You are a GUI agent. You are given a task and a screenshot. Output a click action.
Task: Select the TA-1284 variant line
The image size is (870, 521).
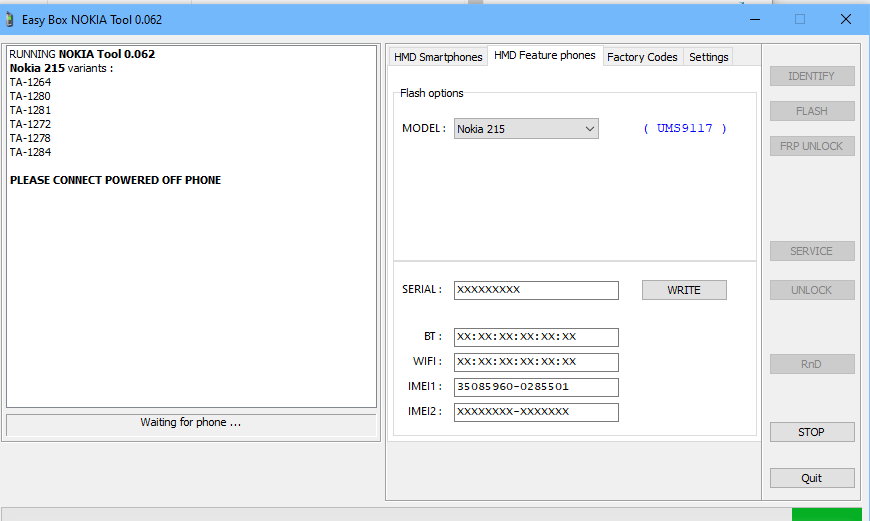pos(31,151)
